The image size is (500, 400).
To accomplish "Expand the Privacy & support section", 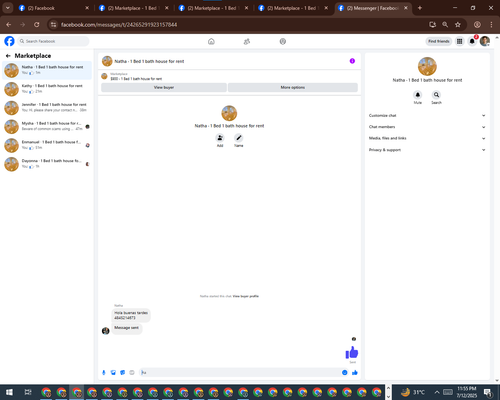I will click(427, 150).
